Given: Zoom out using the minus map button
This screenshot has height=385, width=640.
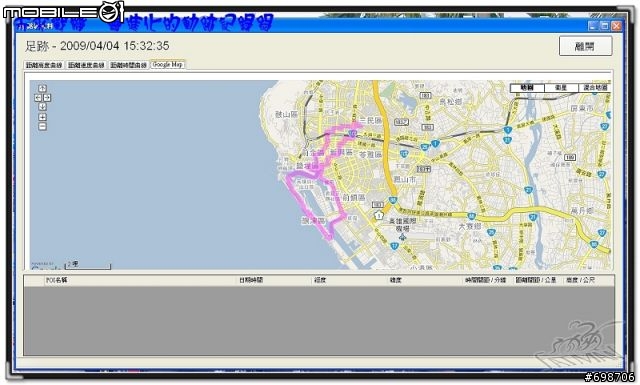Looking at the screenshot, I should pyautogui.click(x=42, y=127).
